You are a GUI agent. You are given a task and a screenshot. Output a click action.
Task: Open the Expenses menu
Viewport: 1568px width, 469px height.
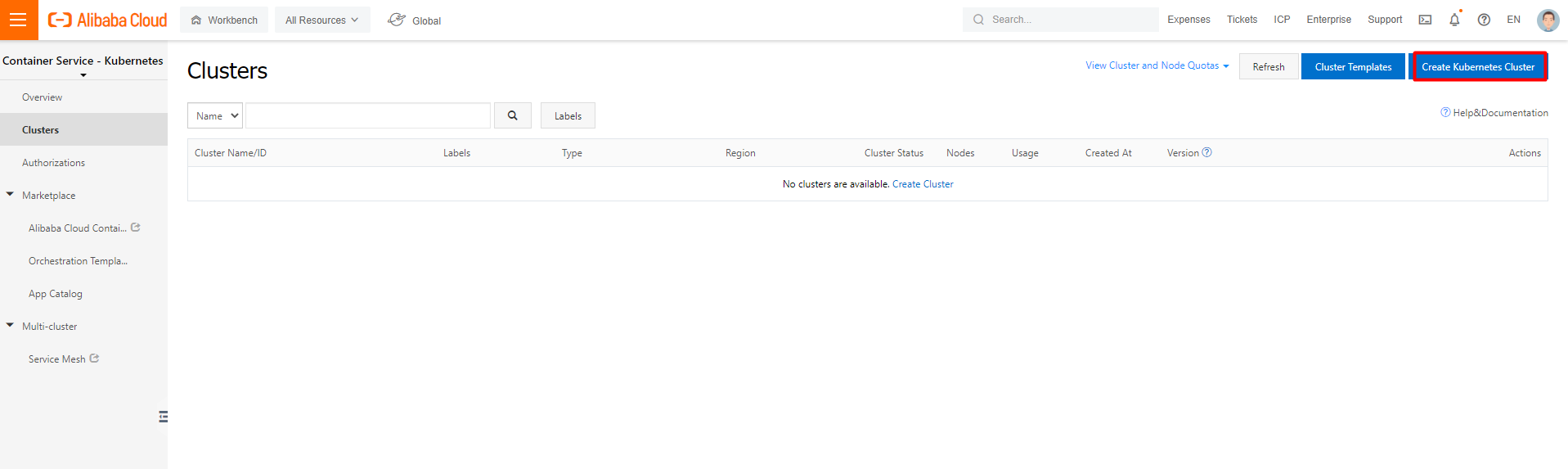coord(1188,20)
